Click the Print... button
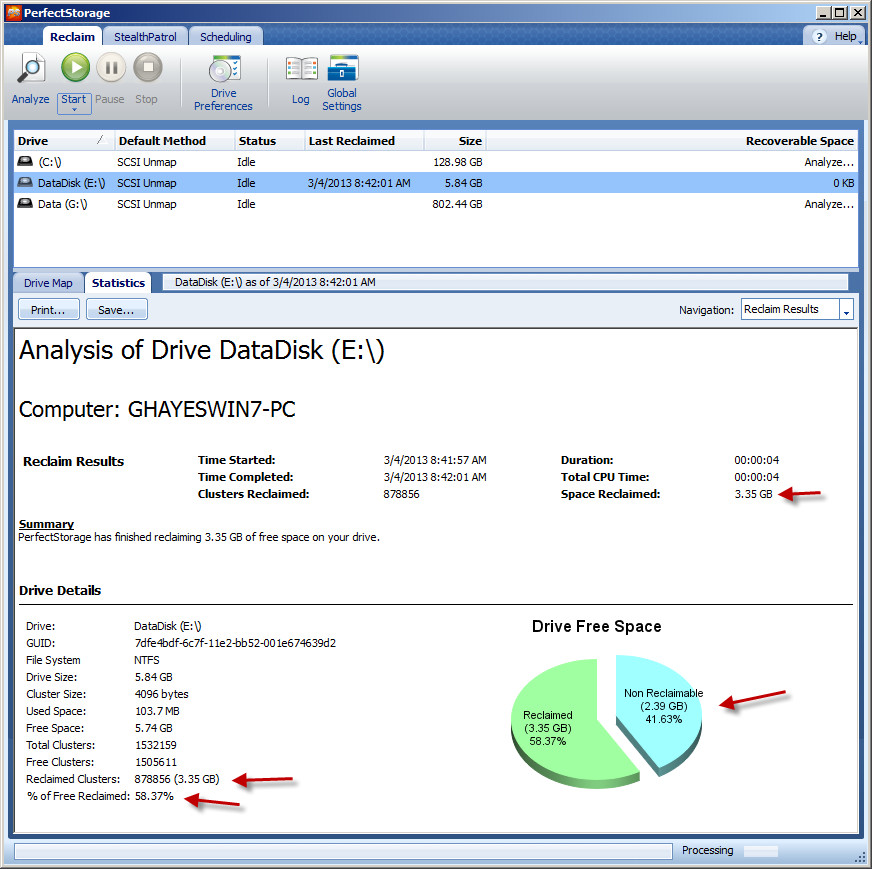This screenshot has width=872, height=869. [48, 310]
